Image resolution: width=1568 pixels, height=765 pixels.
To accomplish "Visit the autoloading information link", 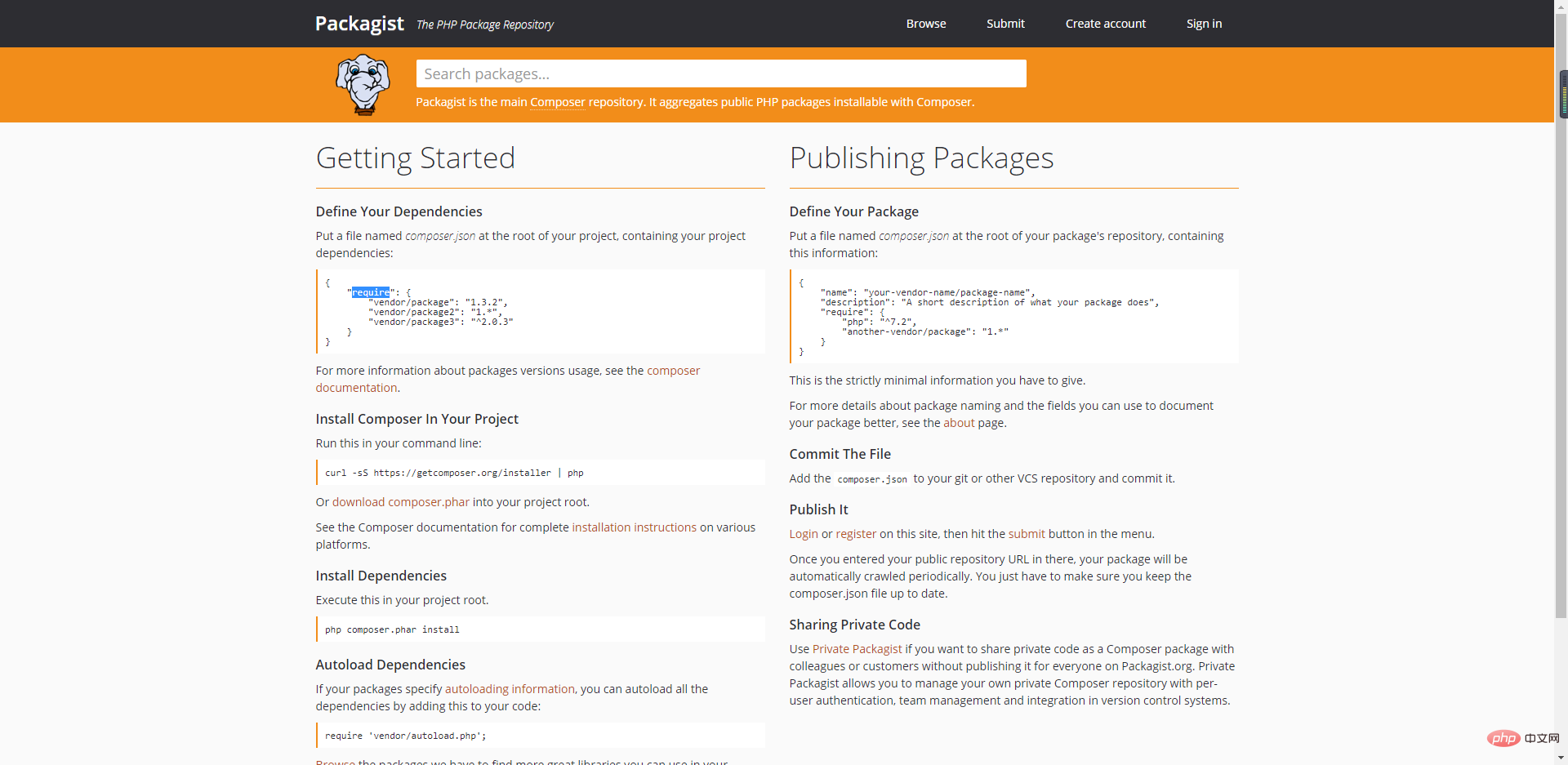I will 510,689.
